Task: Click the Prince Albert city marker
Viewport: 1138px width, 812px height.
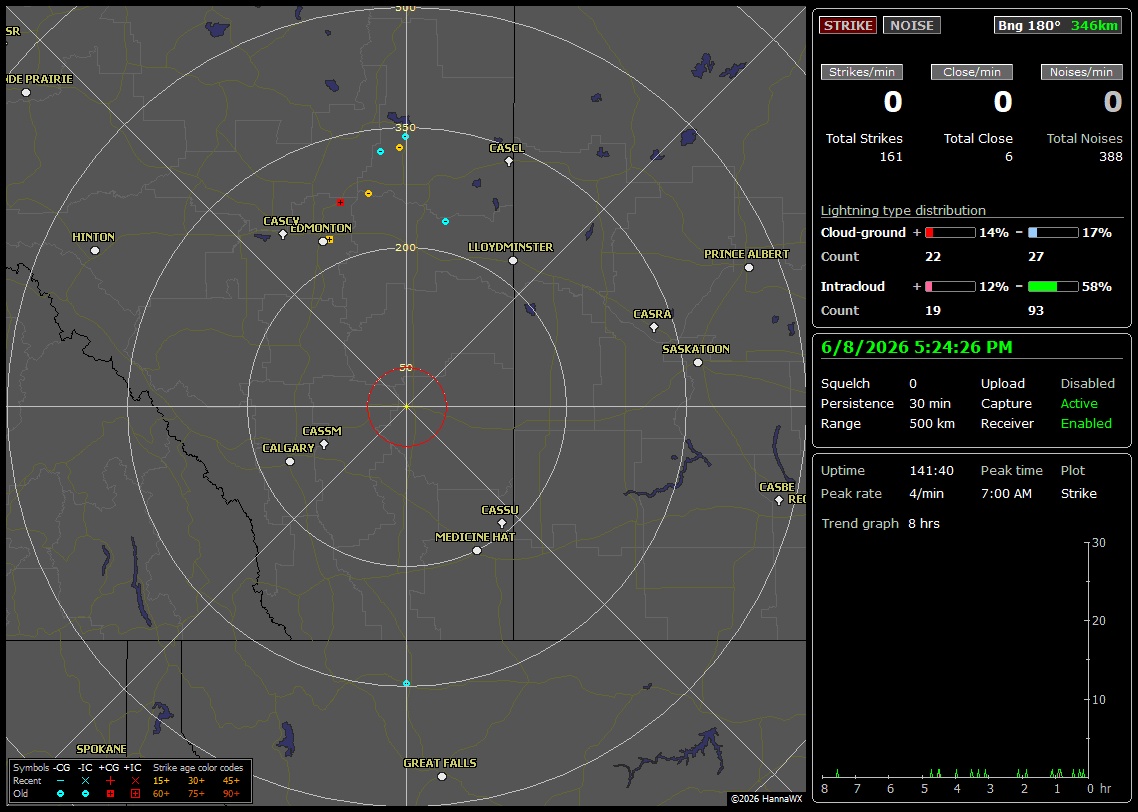Action: [749, 268]
